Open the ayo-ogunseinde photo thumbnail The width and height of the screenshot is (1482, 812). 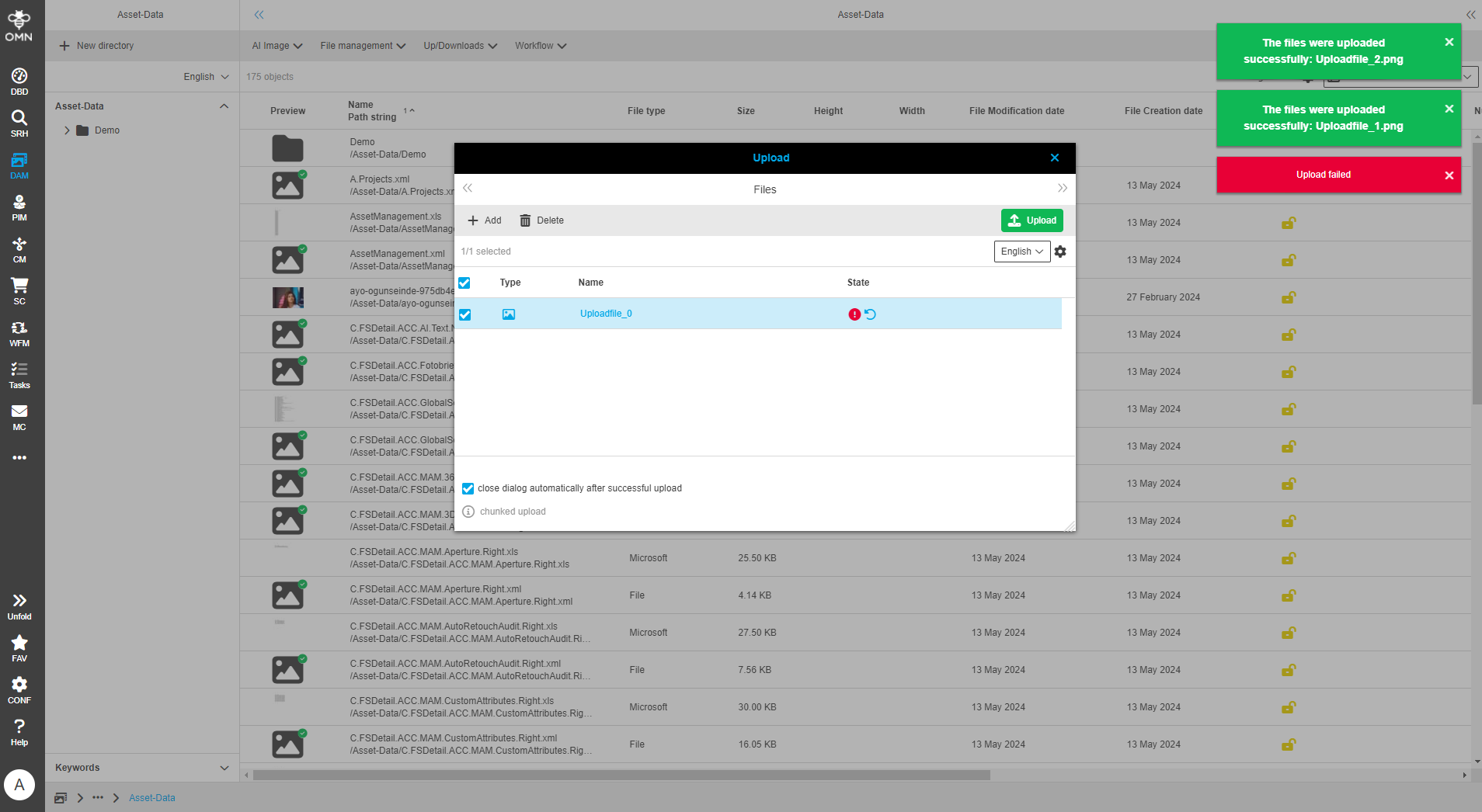pyautogui.click(x=287, y=297)
